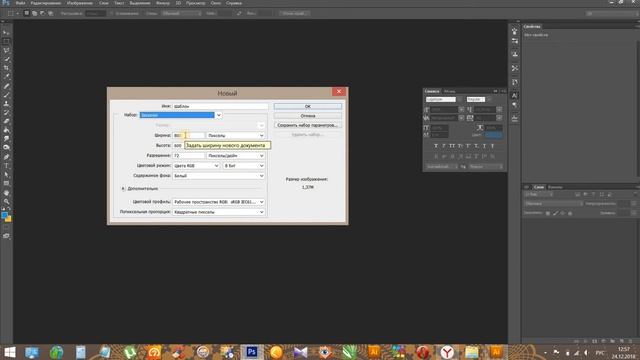Screen dimensions: 640x360
Task: Open background contents dropdown Белый
Action: coord(219,176)
